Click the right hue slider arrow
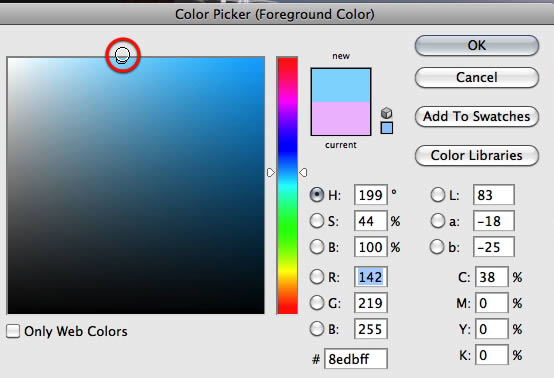 point(303,173)
